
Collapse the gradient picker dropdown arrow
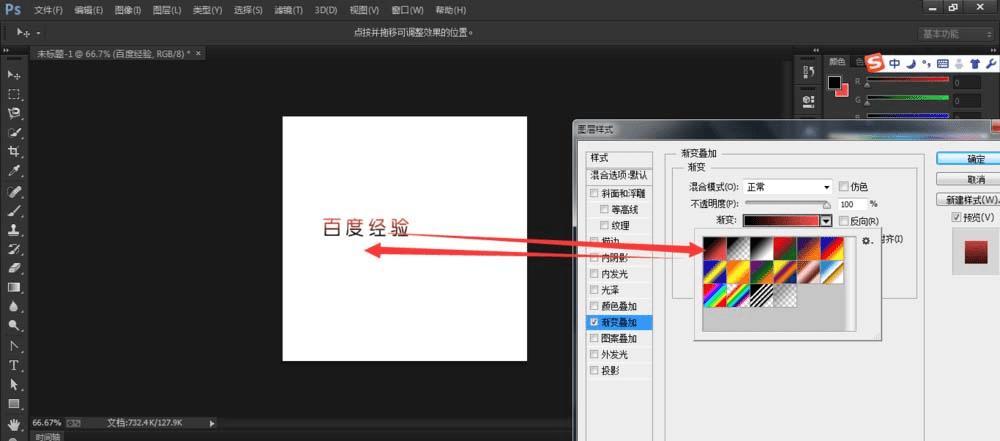coord(827,221)
